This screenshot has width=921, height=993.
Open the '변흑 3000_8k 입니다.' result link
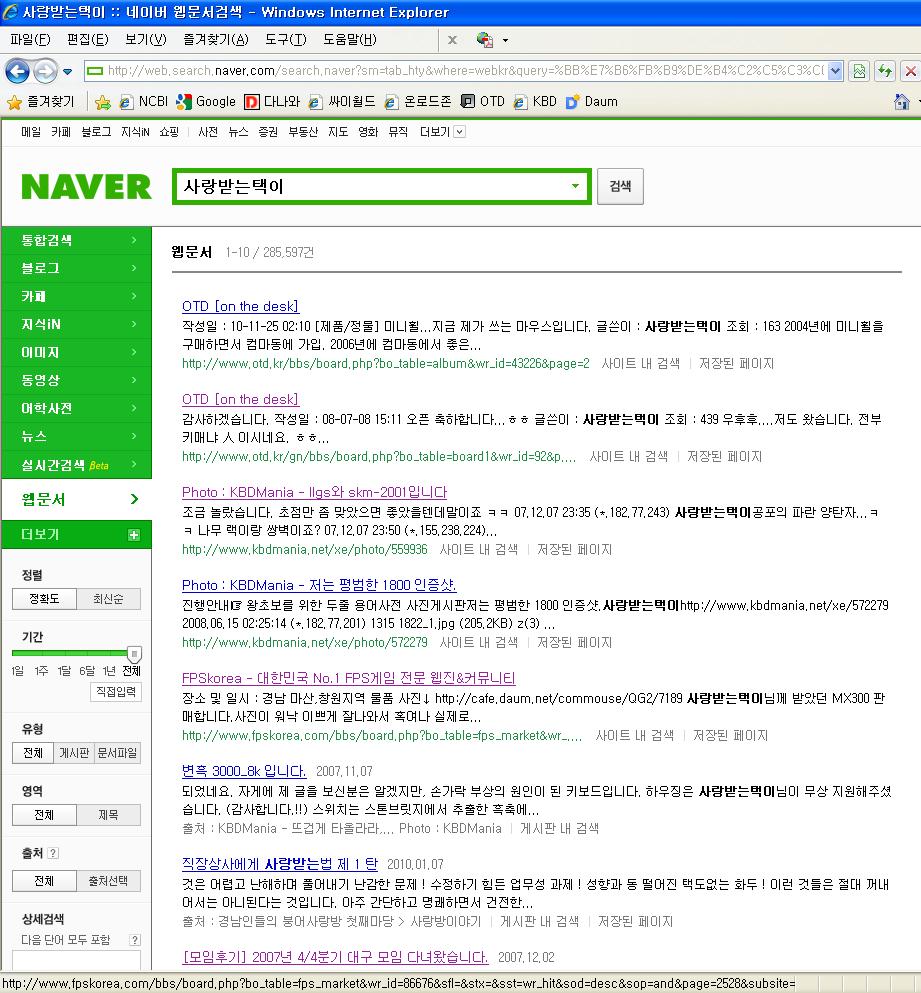[x=244, y=771]
